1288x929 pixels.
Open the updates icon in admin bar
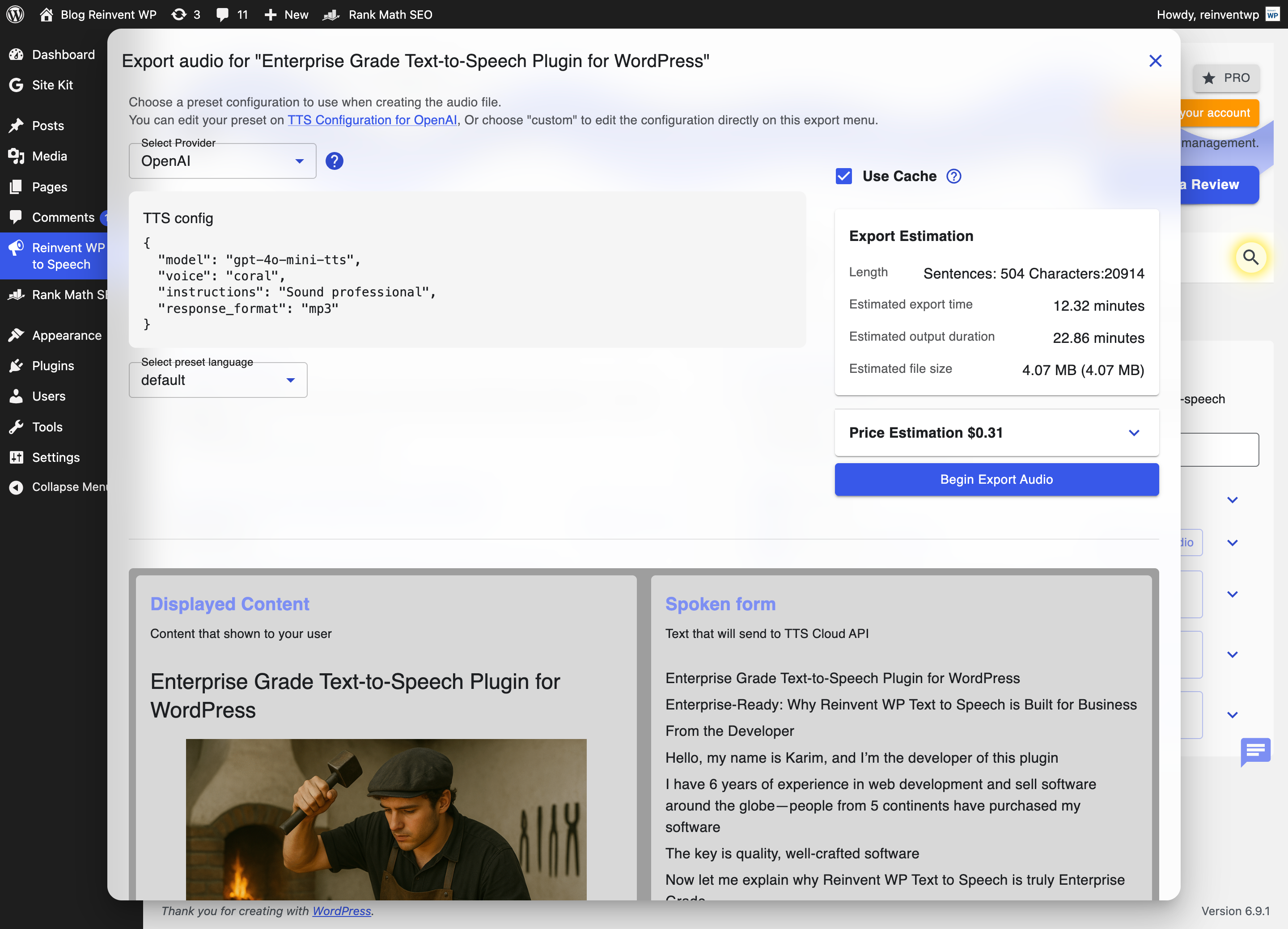(x=179, y=14)
